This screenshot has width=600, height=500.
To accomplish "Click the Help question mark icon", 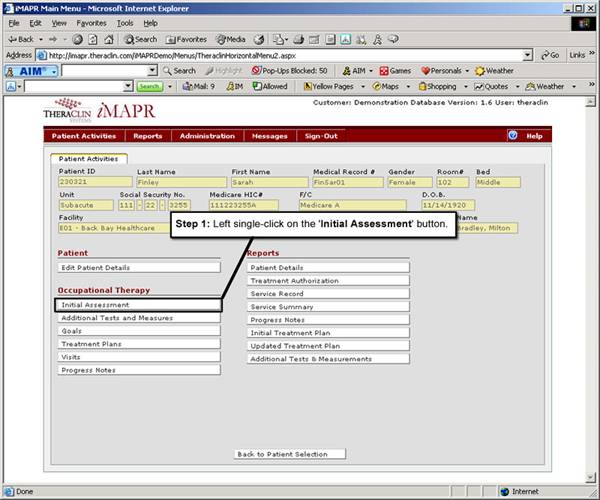I will (x=513, y=135).
